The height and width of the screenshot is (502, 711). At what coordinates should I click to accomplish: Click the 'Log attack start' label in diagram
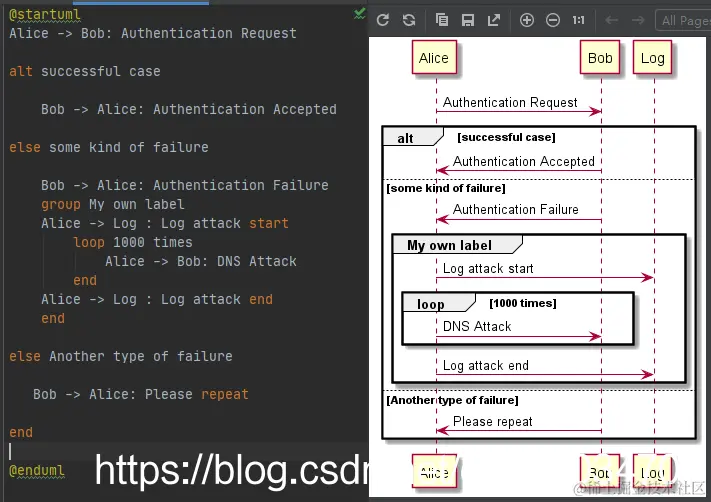(488, 268)
